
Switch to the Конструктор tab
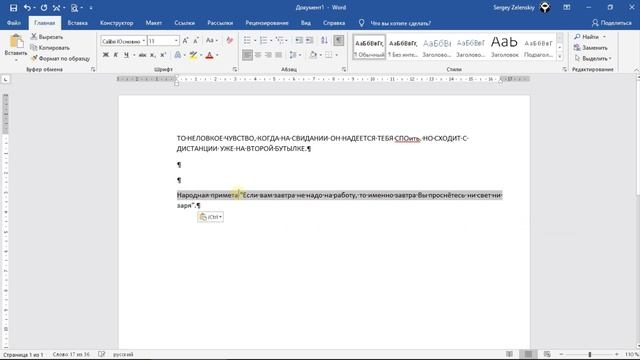click(117, 23)
